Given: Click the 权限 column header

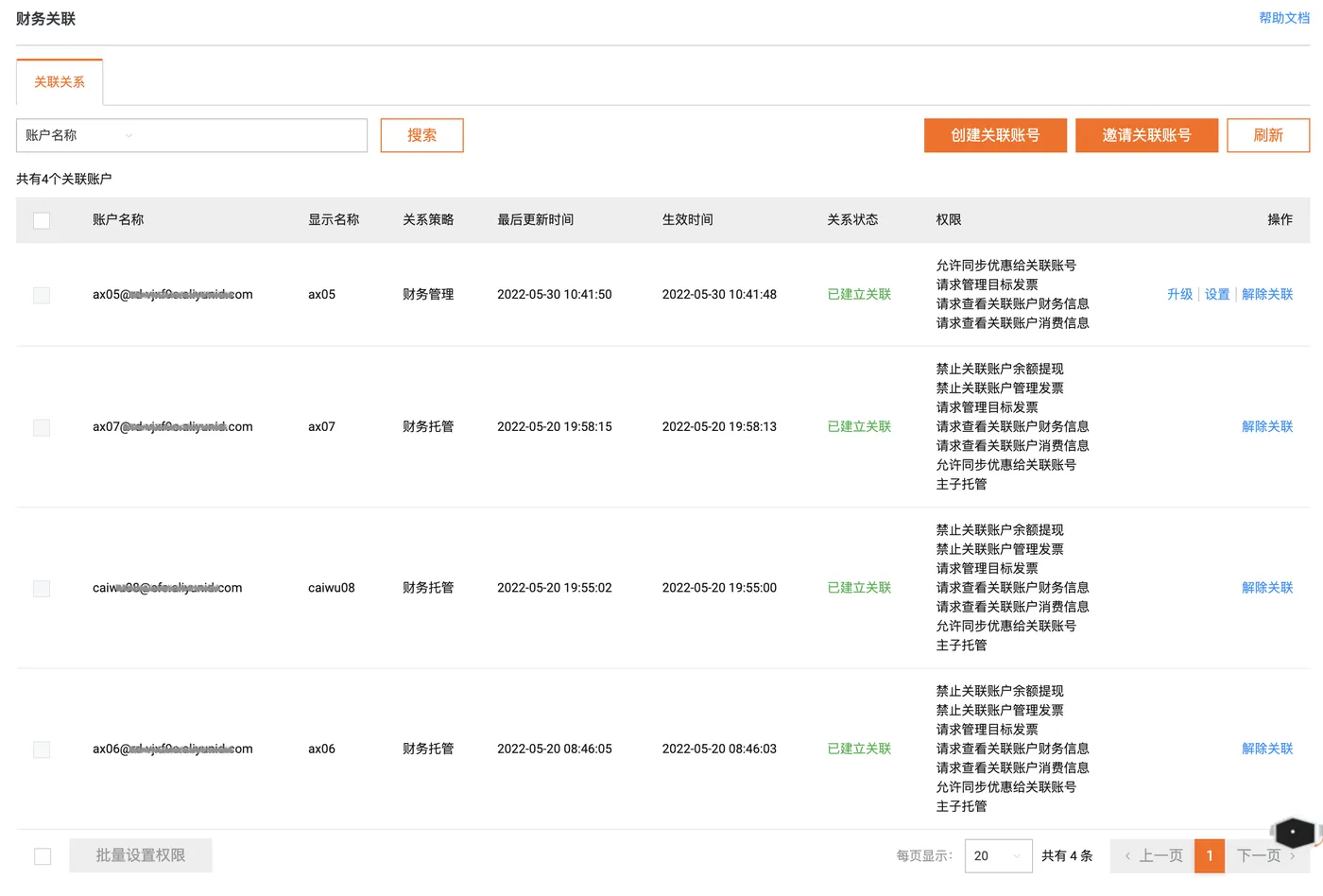Looking at the screenshot, I should click(x=949, y=219).
